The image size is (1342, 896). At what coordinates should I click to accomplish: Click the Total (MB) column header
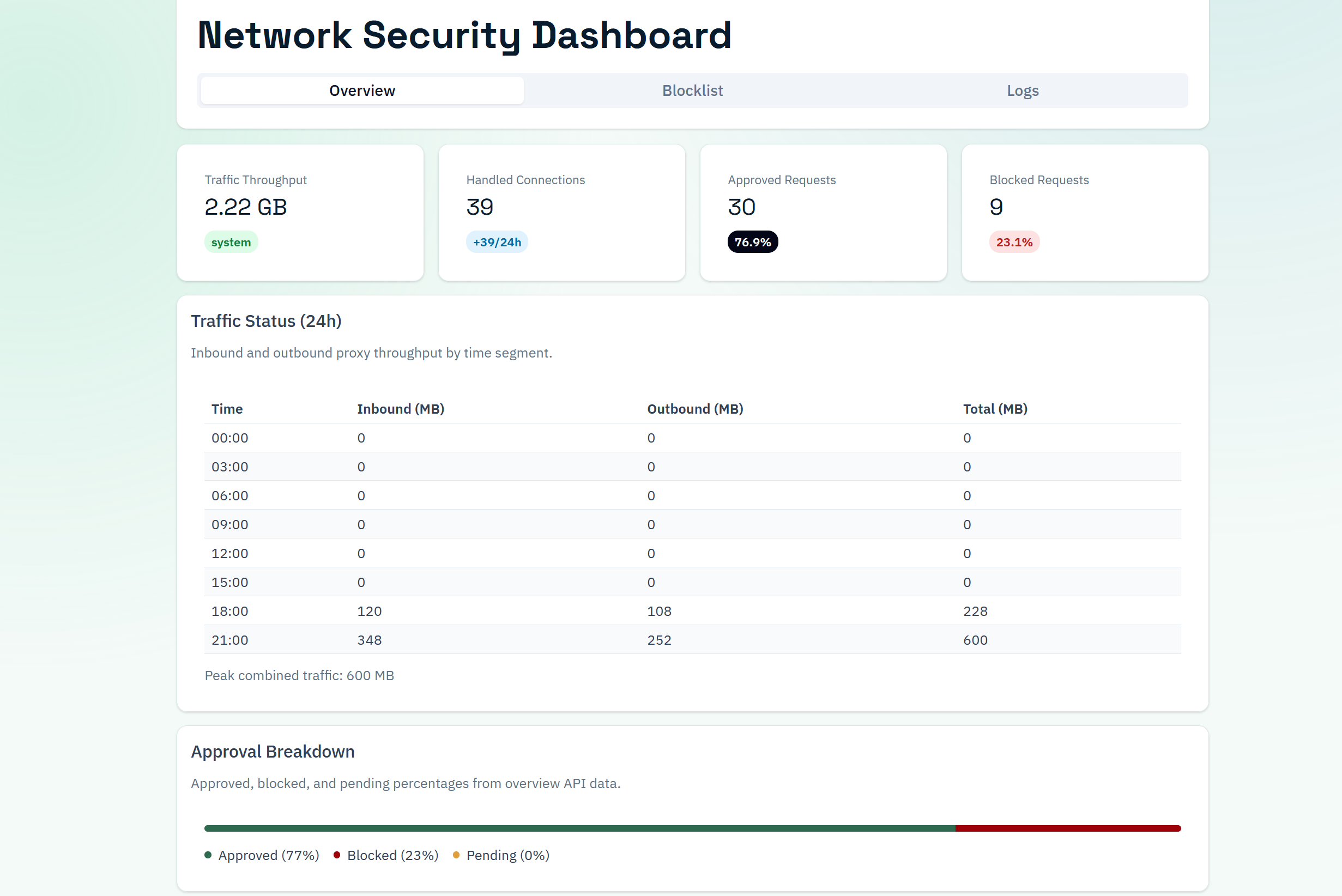994,409
